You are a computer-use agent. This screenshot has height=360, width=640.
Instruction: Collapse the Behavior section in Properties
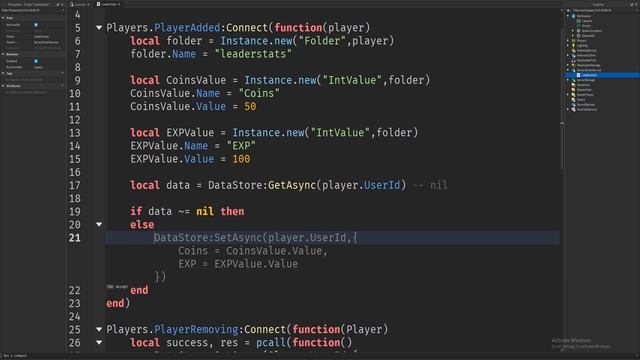(x=3, y=54)
